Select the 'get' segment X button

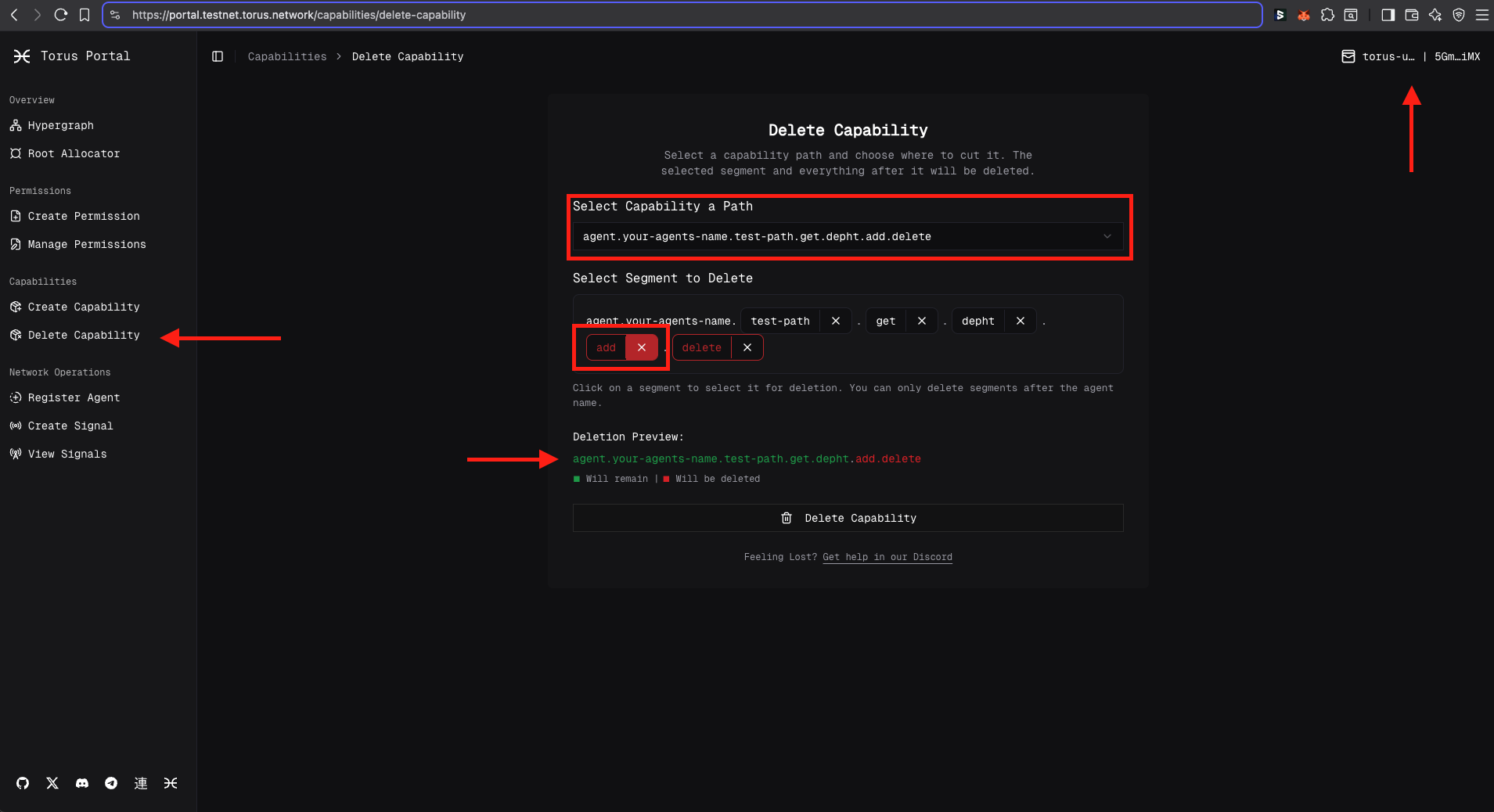click(x=921, y=321)
